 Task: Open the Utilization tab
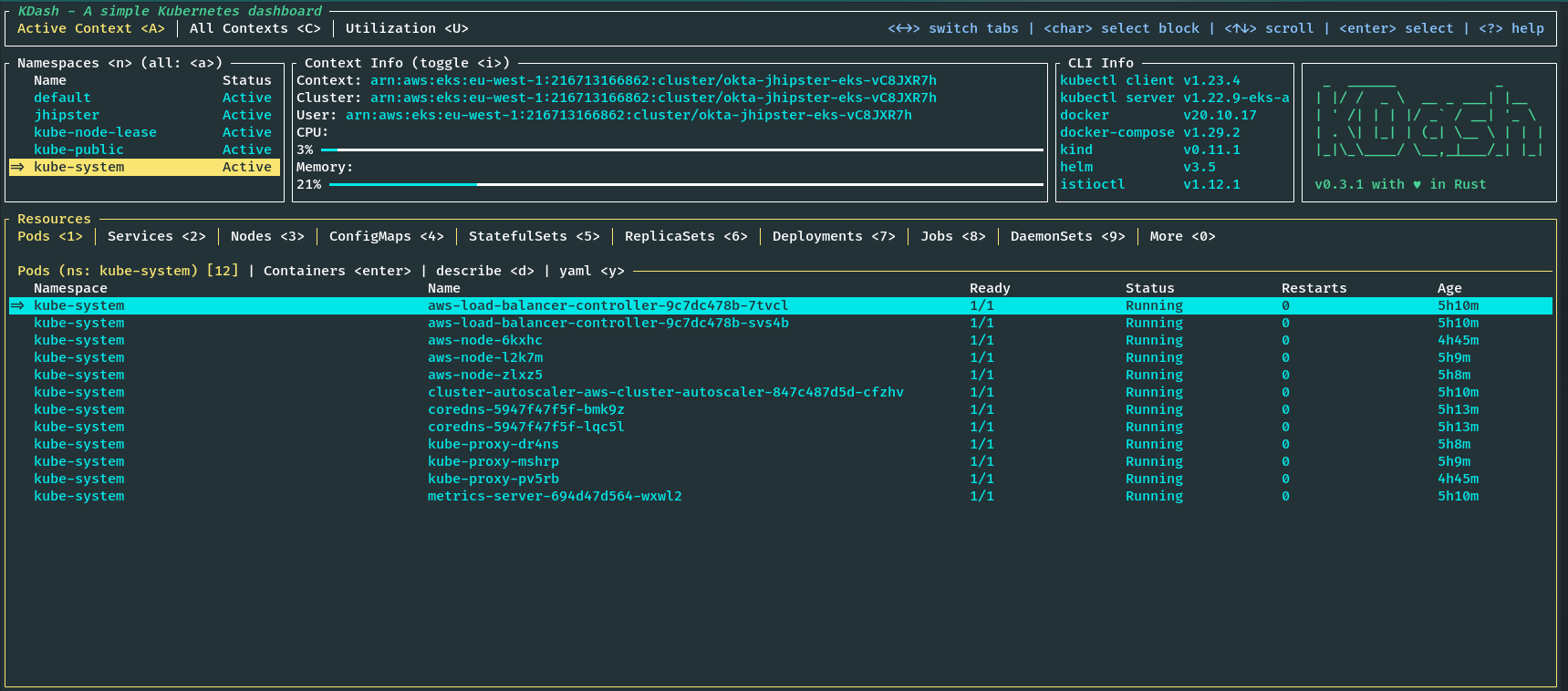point(406,28)
